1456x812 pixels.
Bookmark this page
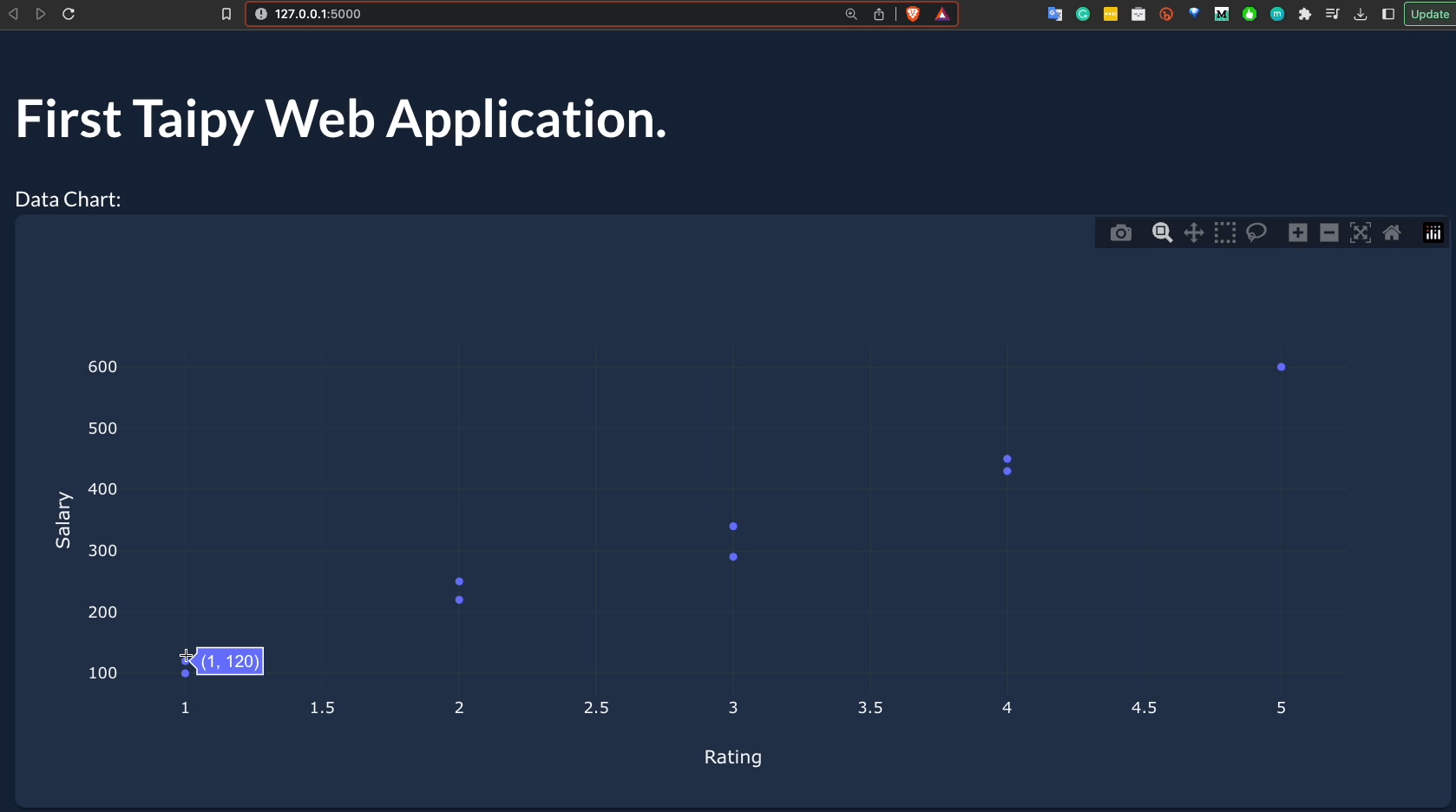(x=226, y=14)
